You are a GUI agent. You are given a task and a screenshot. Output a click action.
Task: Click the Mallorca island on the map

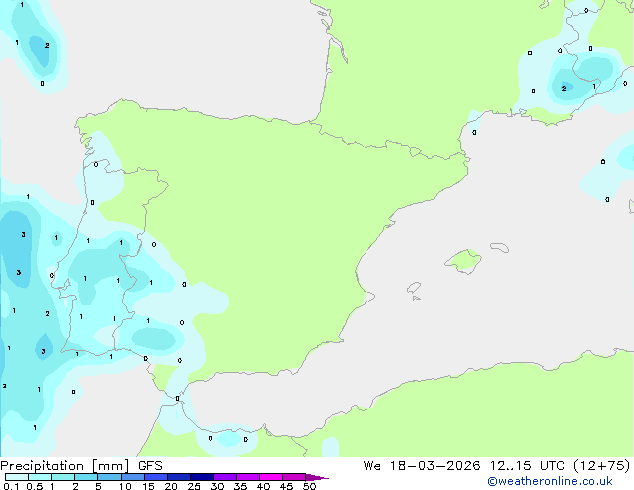tap(463, 261)
